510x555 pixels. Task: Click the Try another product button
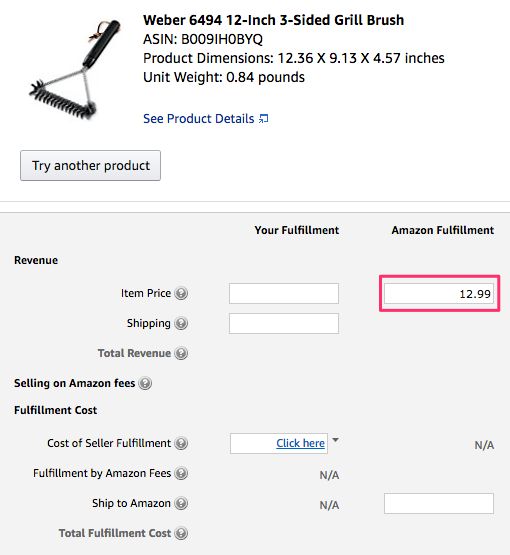click(91, 166)
